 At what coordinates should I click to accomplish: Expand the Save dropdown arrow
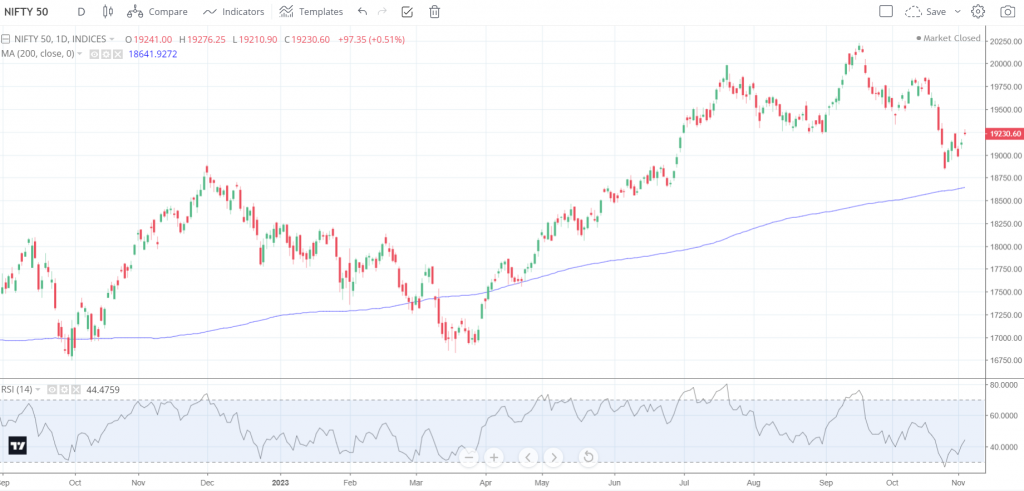(x=958, y=12)
